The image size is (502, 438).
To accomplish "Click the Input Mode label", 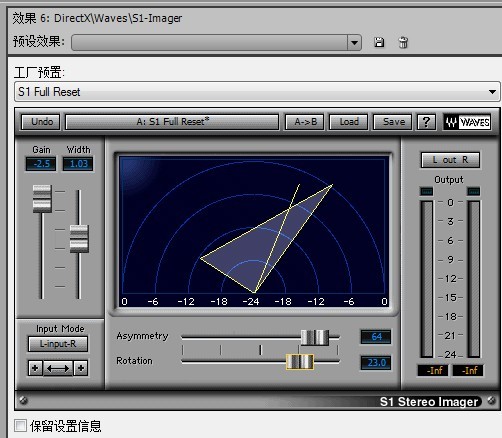I will [60, 329].
